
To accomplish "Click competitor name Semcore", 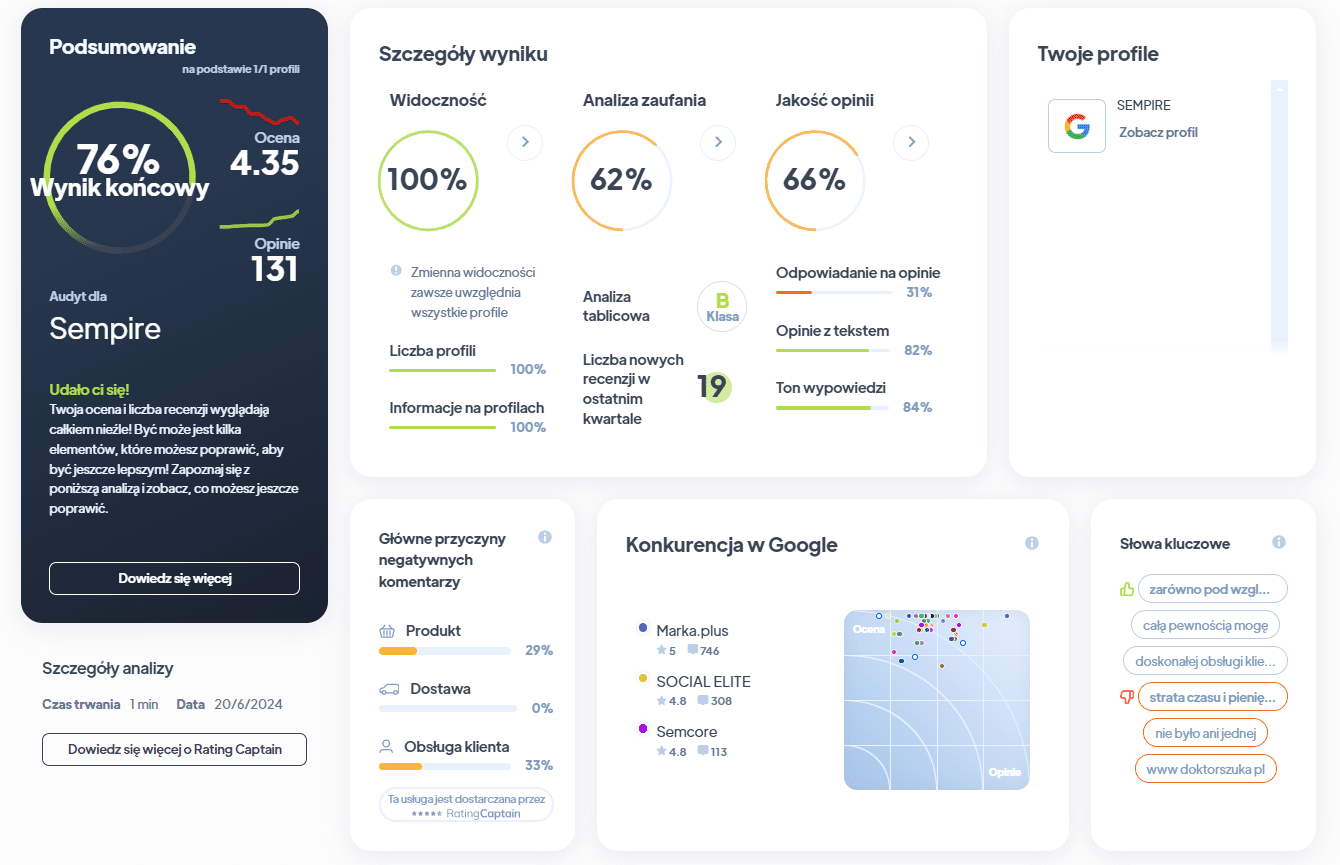I will (686, 732).
